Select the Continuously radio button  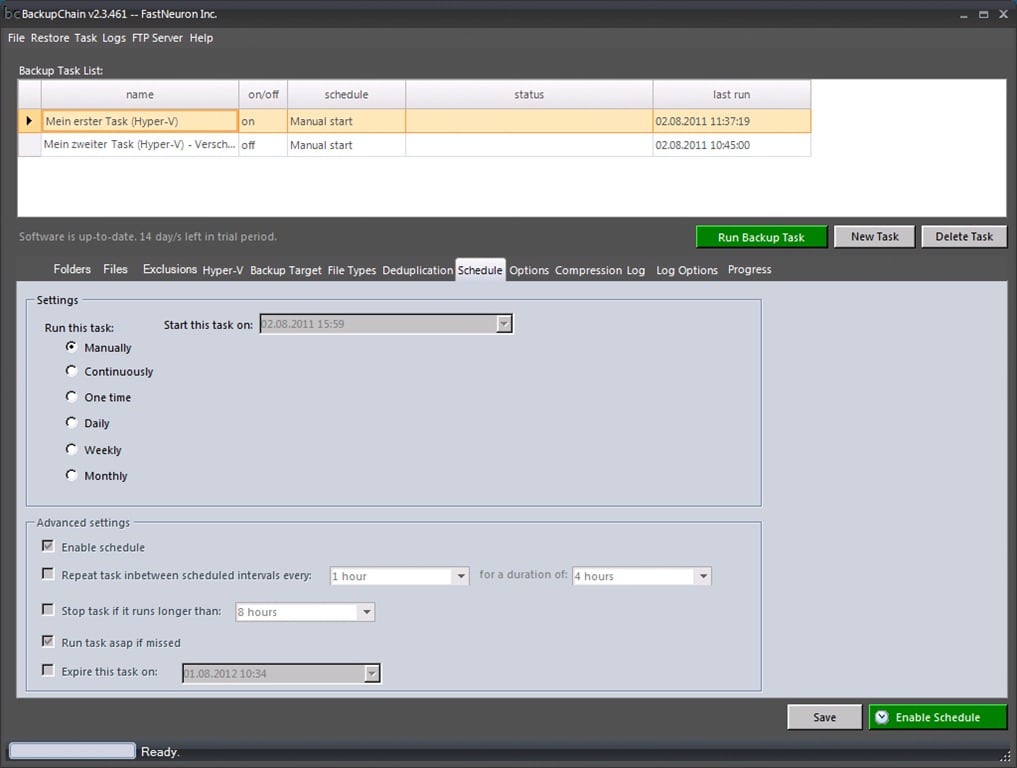71,371
